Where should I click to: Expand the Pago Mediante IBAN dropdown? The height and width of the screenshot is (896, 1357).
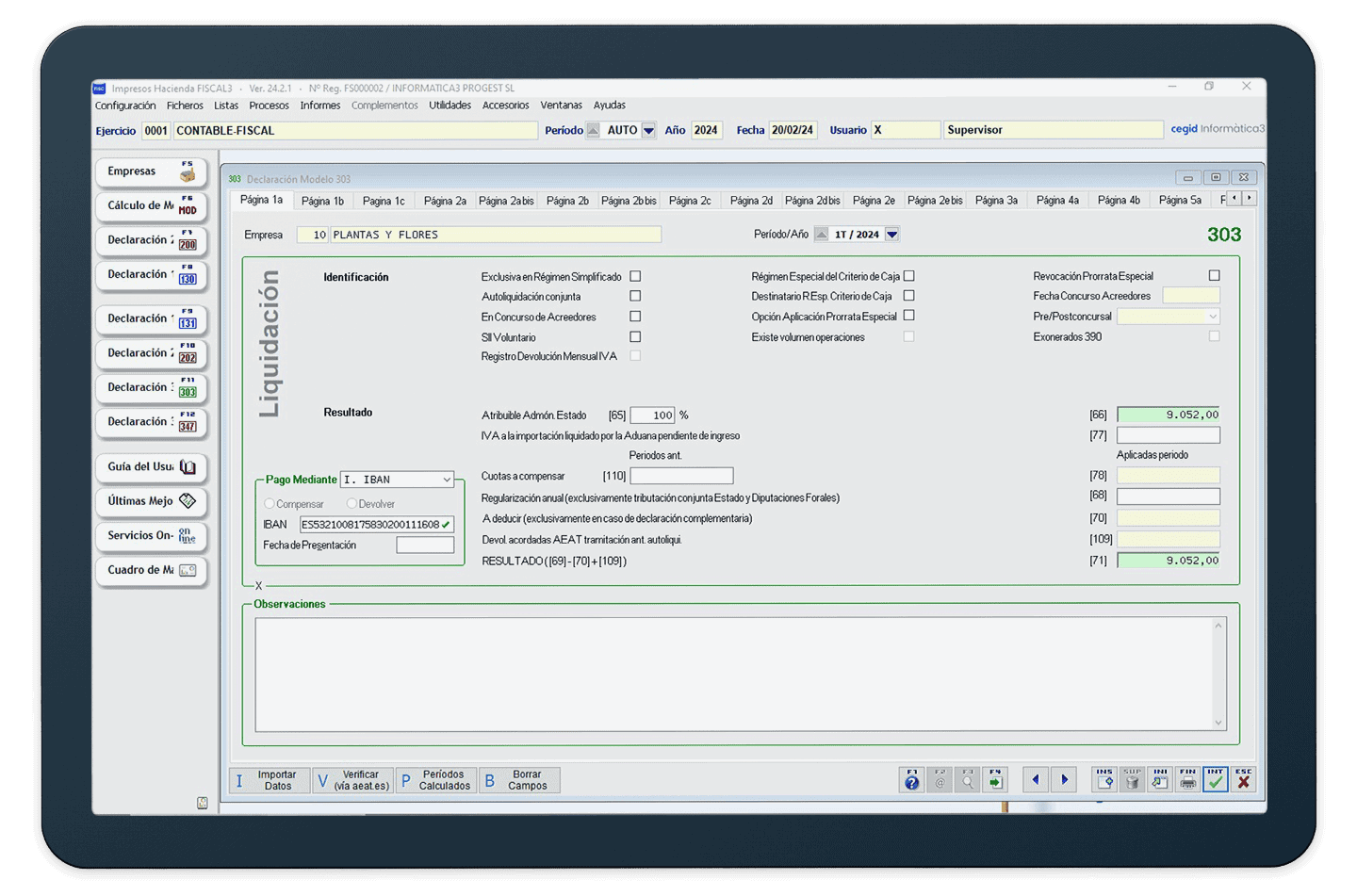pos(447,480)
